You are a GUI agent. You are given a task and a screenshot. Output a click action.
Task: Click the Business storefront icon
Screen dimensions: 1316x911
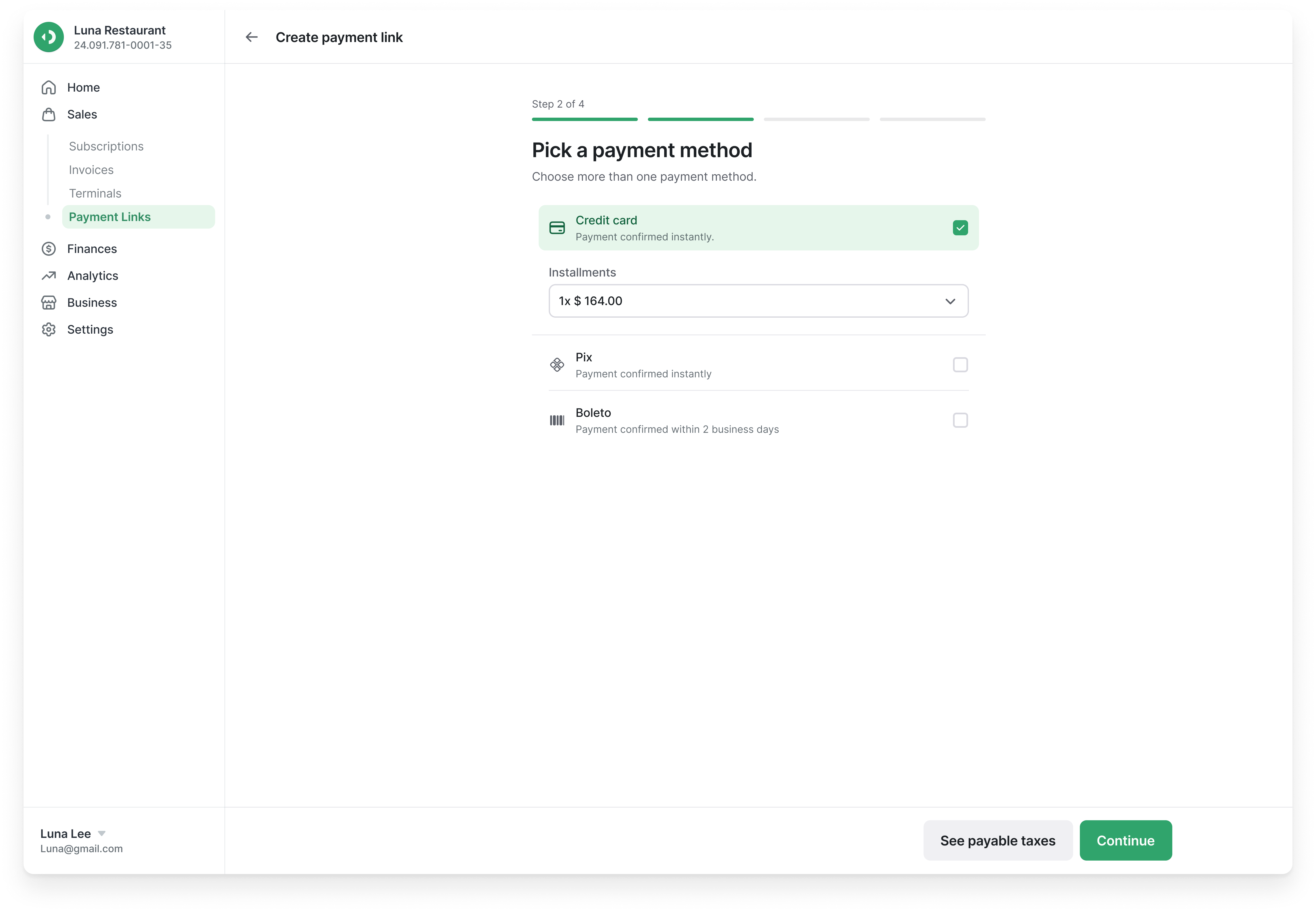49,303
